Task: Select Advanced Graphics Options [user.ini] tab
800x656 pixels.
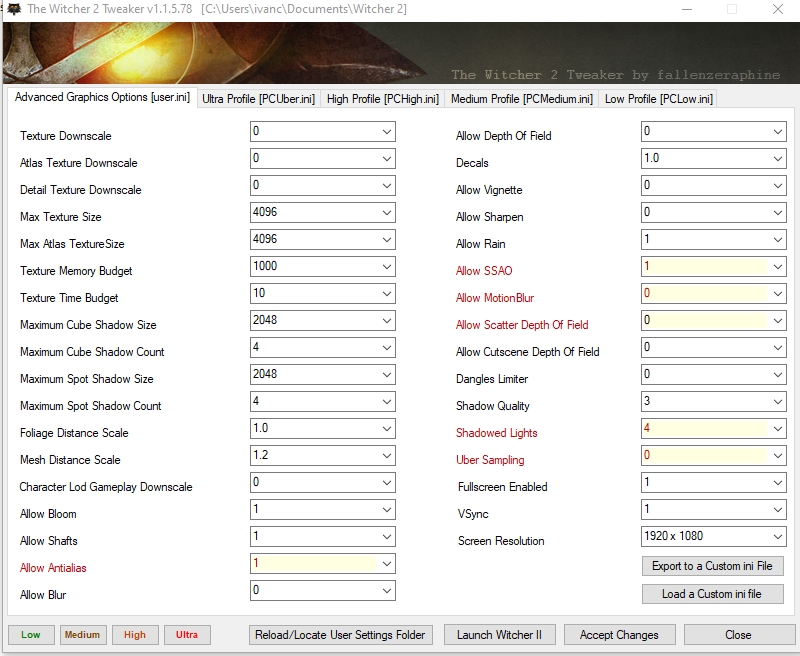Action: coord(102,97)
